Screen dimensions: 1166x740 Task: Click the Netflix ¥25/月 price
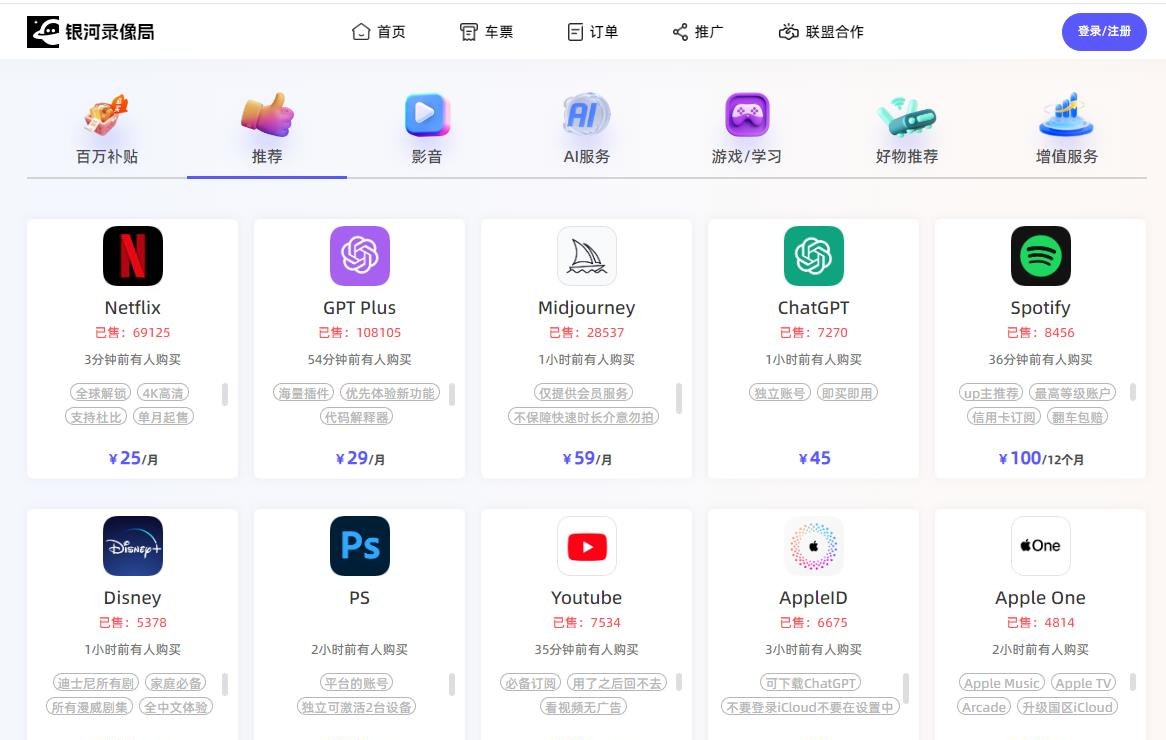click(133, 458)
